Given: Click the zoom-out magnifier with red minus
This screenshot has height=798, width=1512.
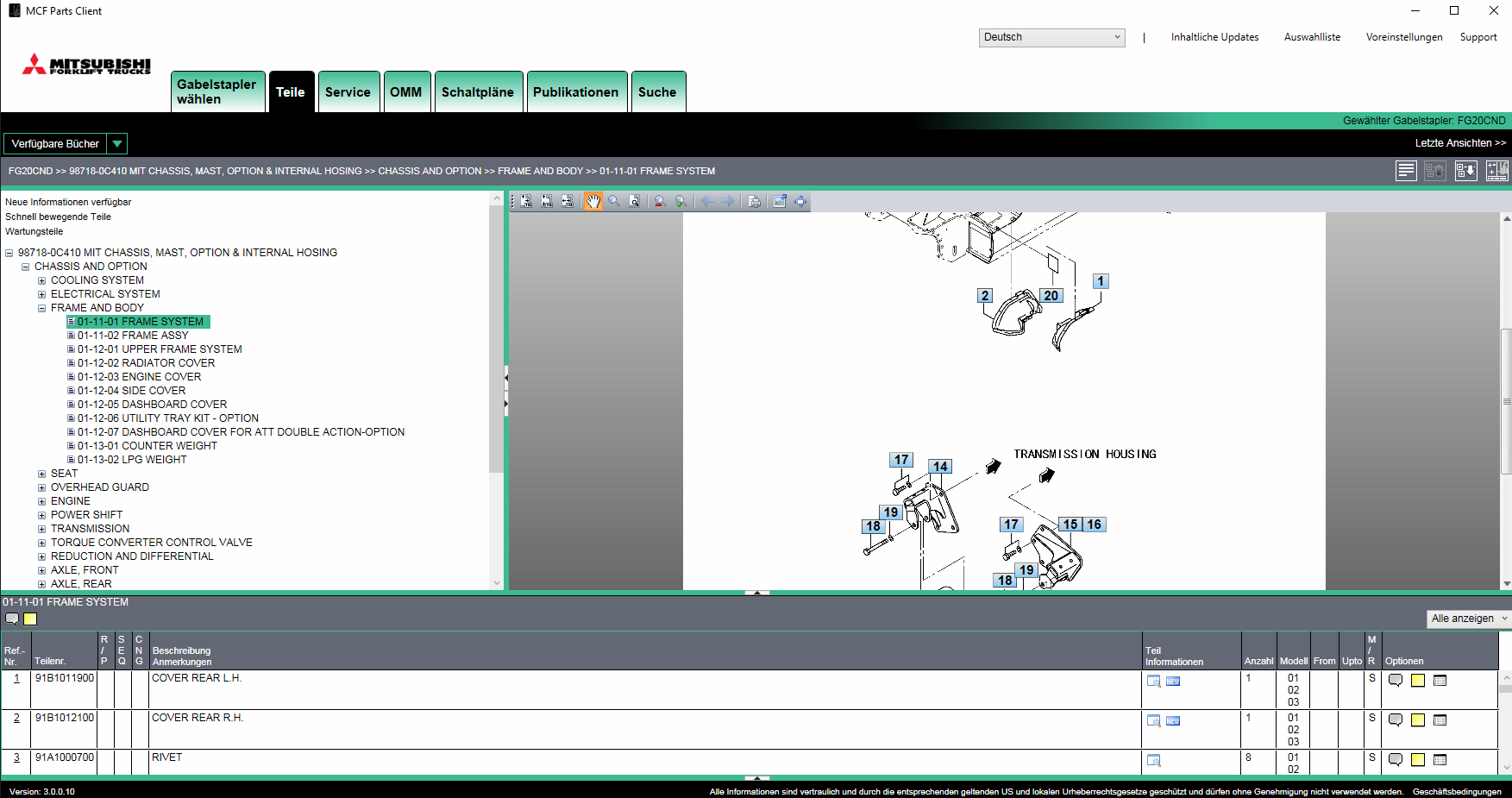Looking at the screenshot, I should pos(660,201).
